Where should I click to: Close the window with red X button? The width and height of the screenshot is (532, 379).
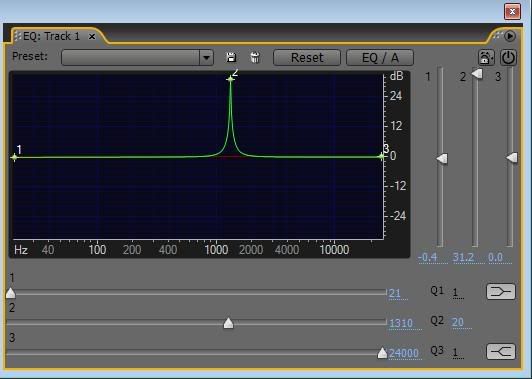[512, 12]
